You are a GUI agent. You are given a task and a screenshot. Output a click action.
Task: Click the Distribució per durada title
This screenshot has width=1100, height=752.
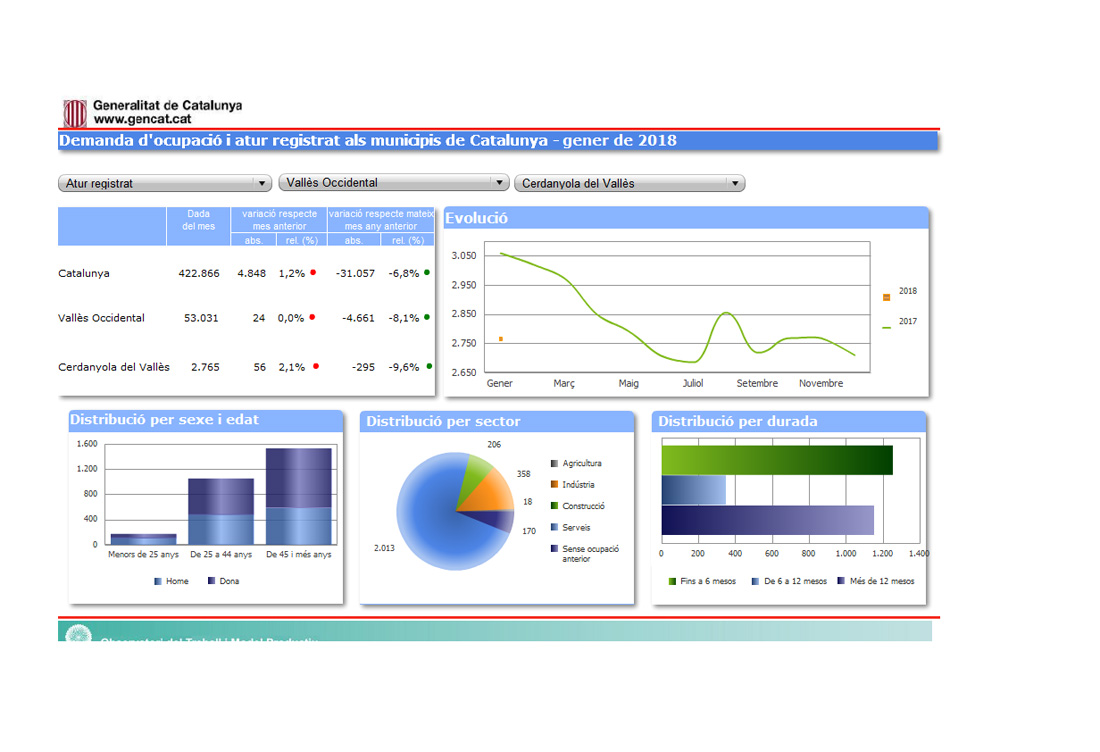tap(737, 422)
